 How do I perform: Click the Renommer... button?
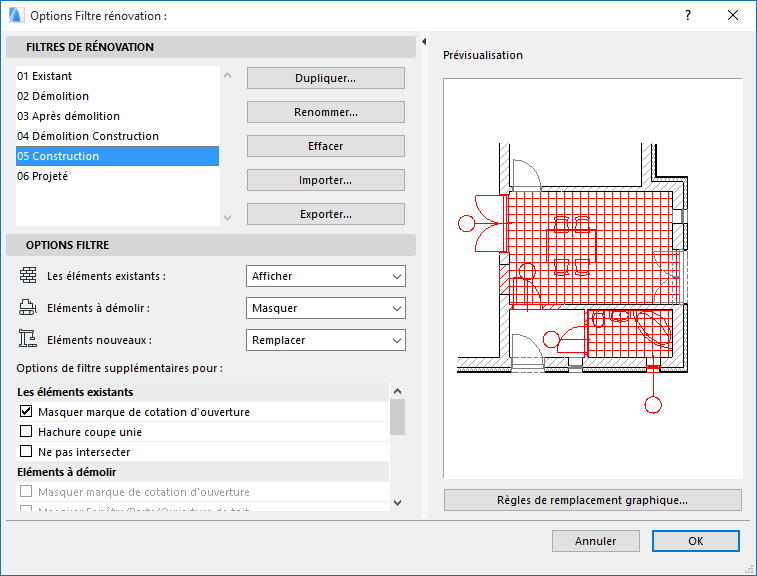click(x=326, y=112)
